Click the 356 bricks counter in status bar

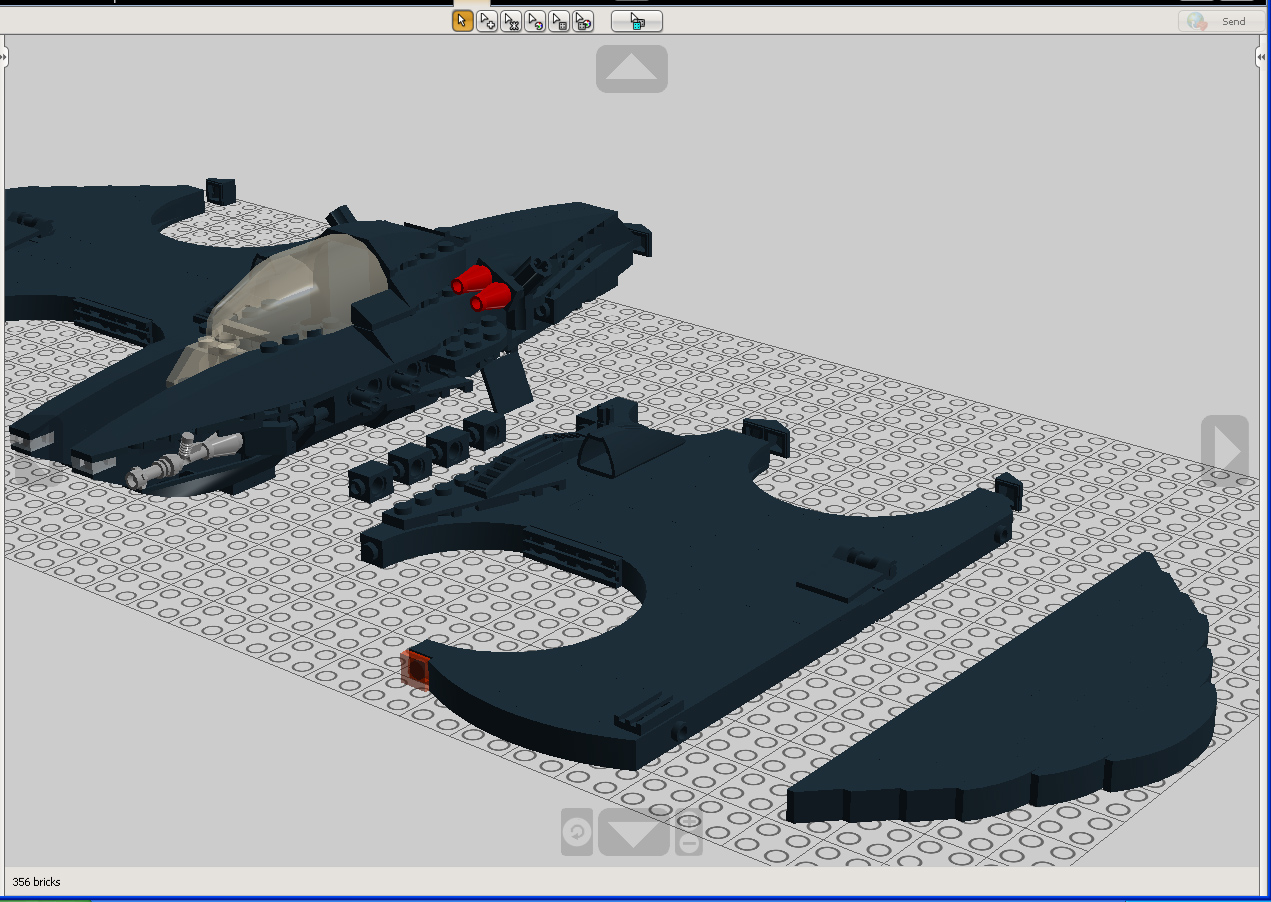point(37,882)
